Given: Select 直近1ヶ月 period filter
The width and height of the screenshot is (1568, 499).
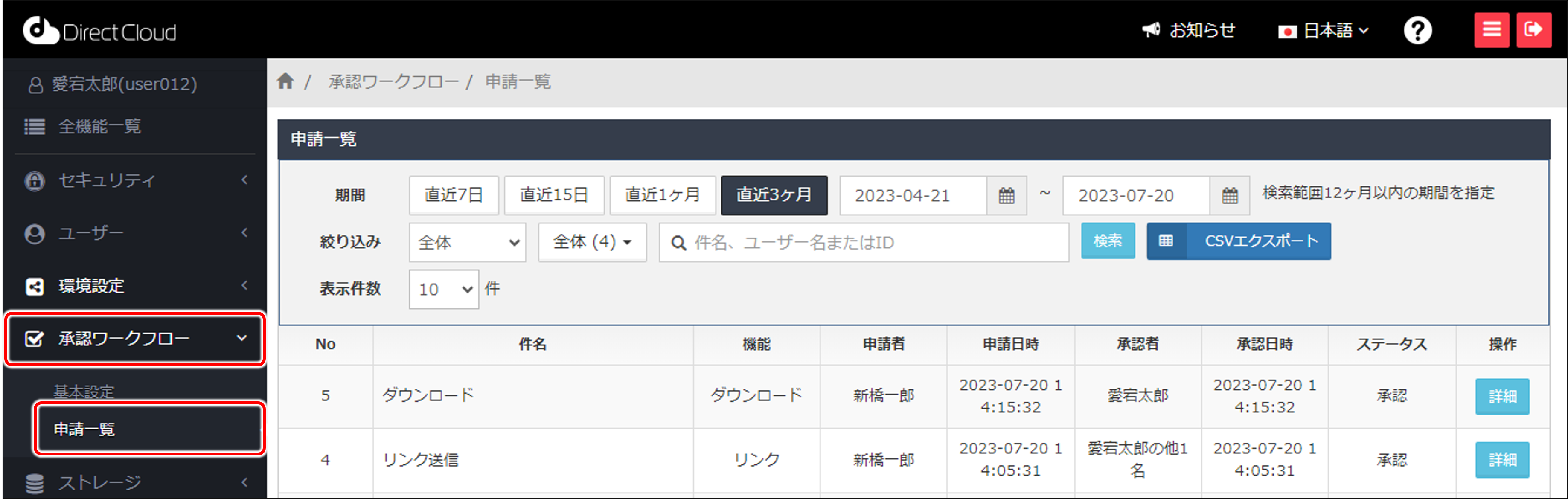Looking at the screenshot, I should [x=662, y=195].
